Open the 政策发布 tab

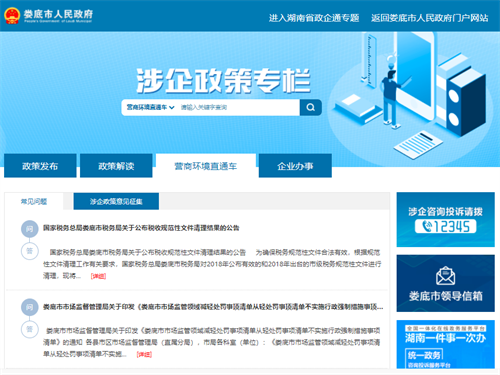(40, 166)
